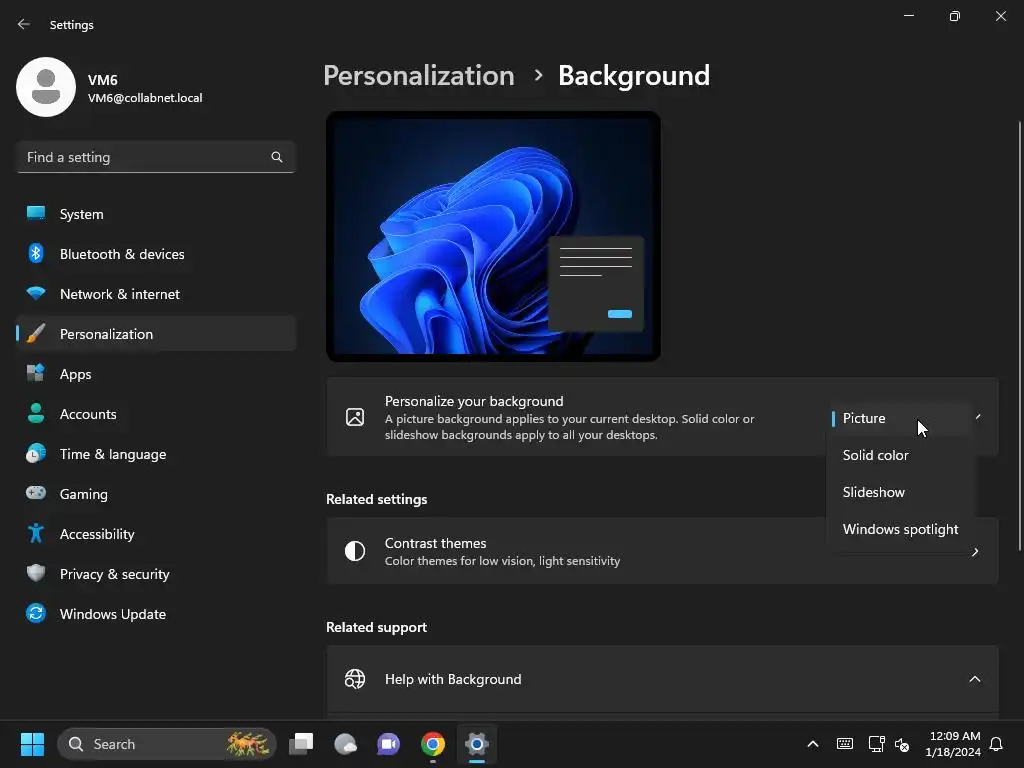The width and height of the screenshot is (1024, 768).
Task: Show hidden system tray icons
Action: click(x=813, y=744)
